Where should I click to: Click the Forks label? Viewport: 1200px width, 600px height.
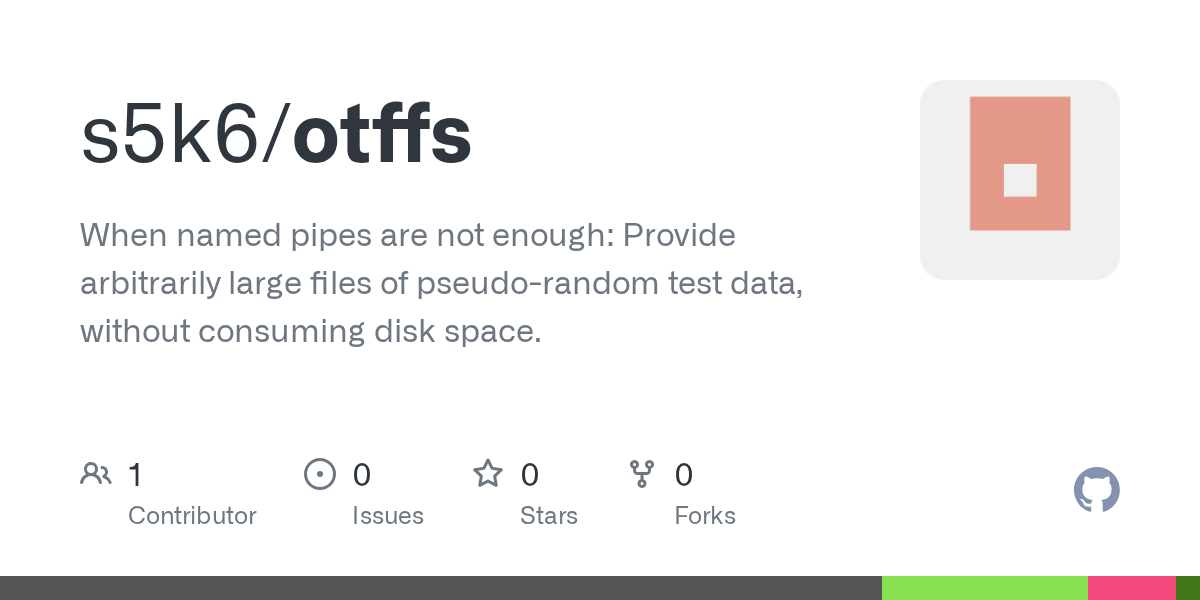point(705,516)
